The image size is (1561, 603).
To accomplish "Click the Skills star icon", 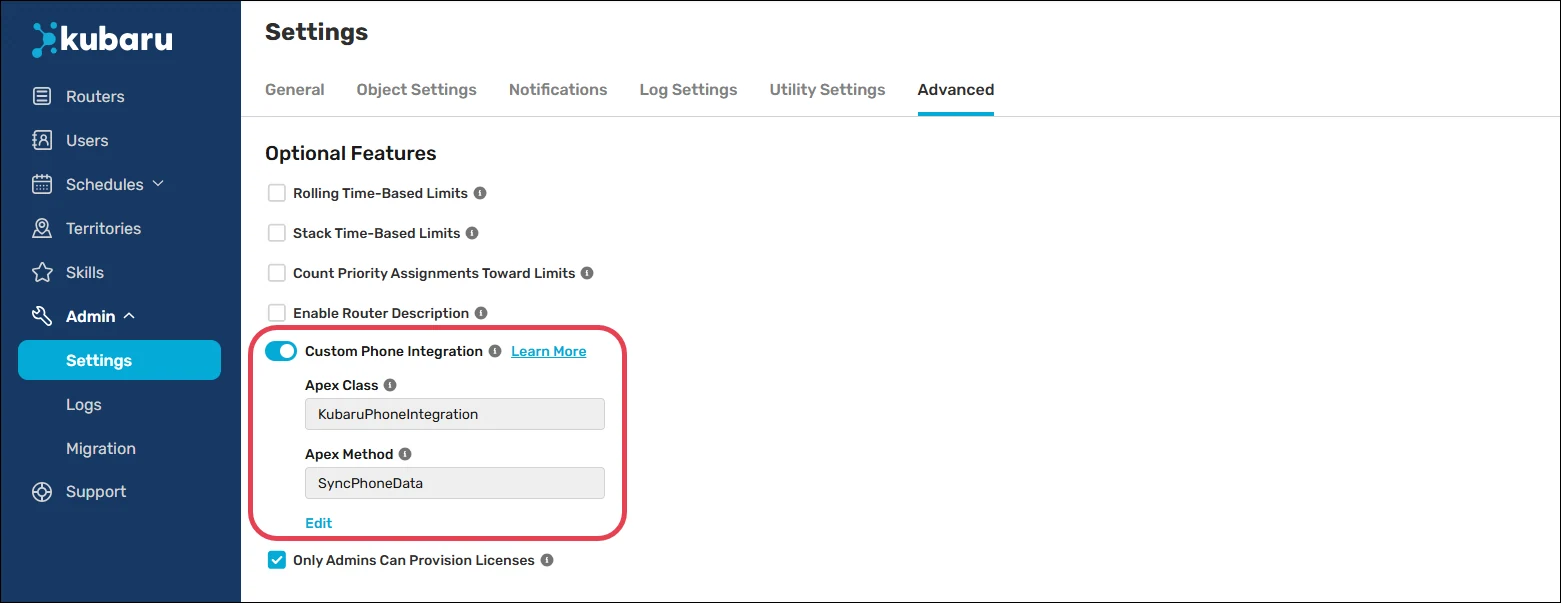I will click(42, 273).
